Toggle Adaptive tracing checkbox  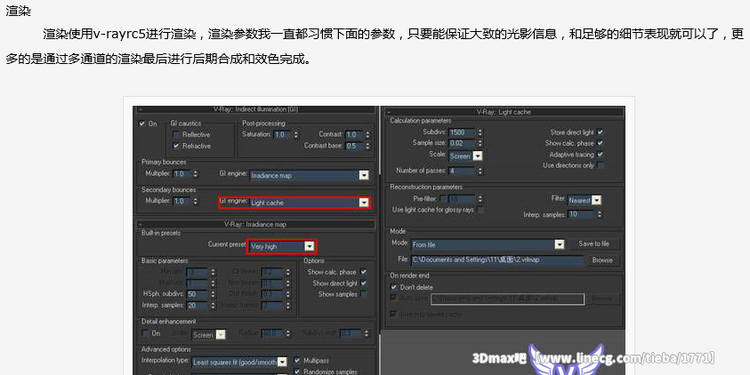tap(600, 154)
